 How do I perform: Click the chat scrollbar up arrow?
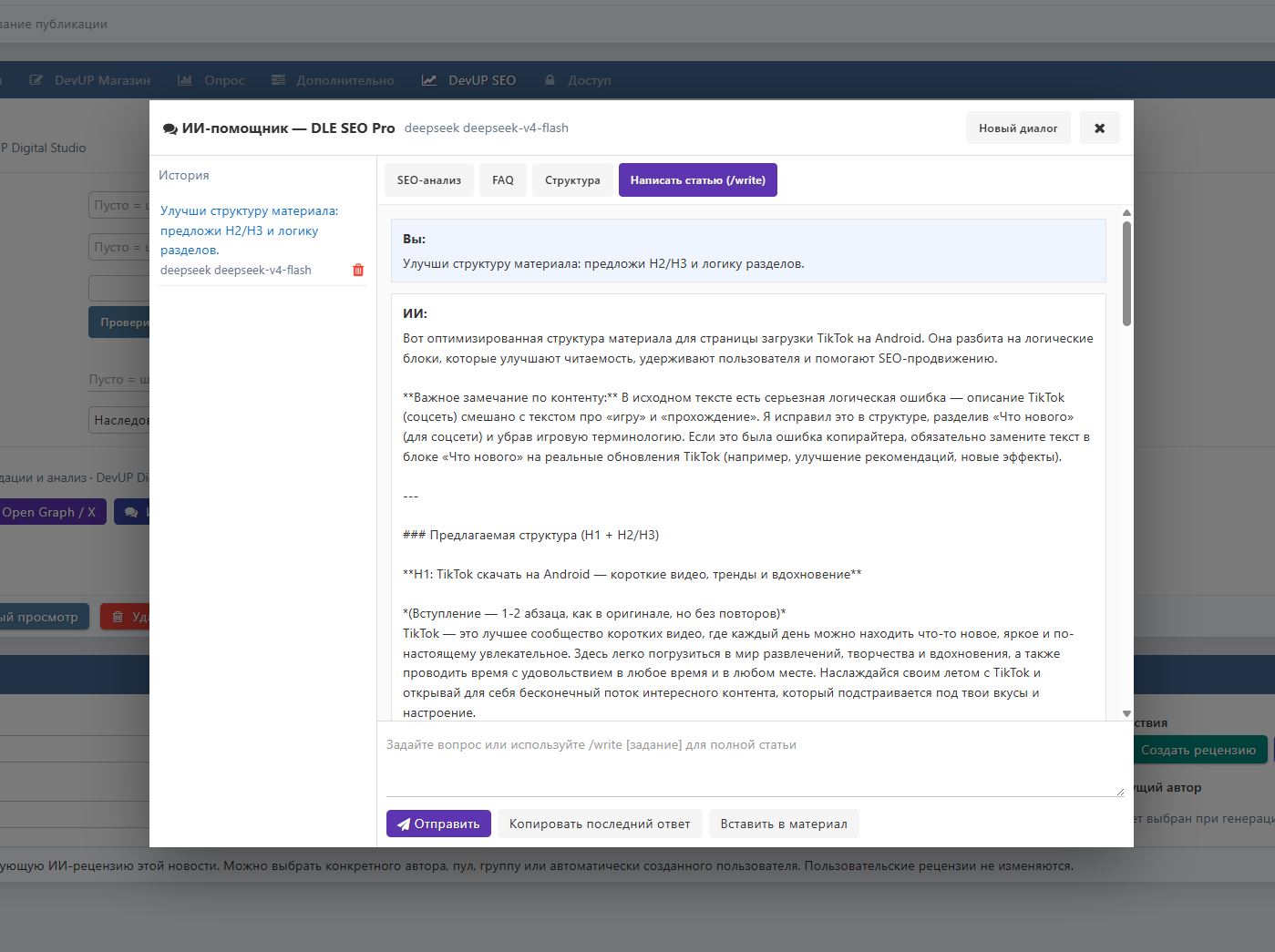(1126, 213)
